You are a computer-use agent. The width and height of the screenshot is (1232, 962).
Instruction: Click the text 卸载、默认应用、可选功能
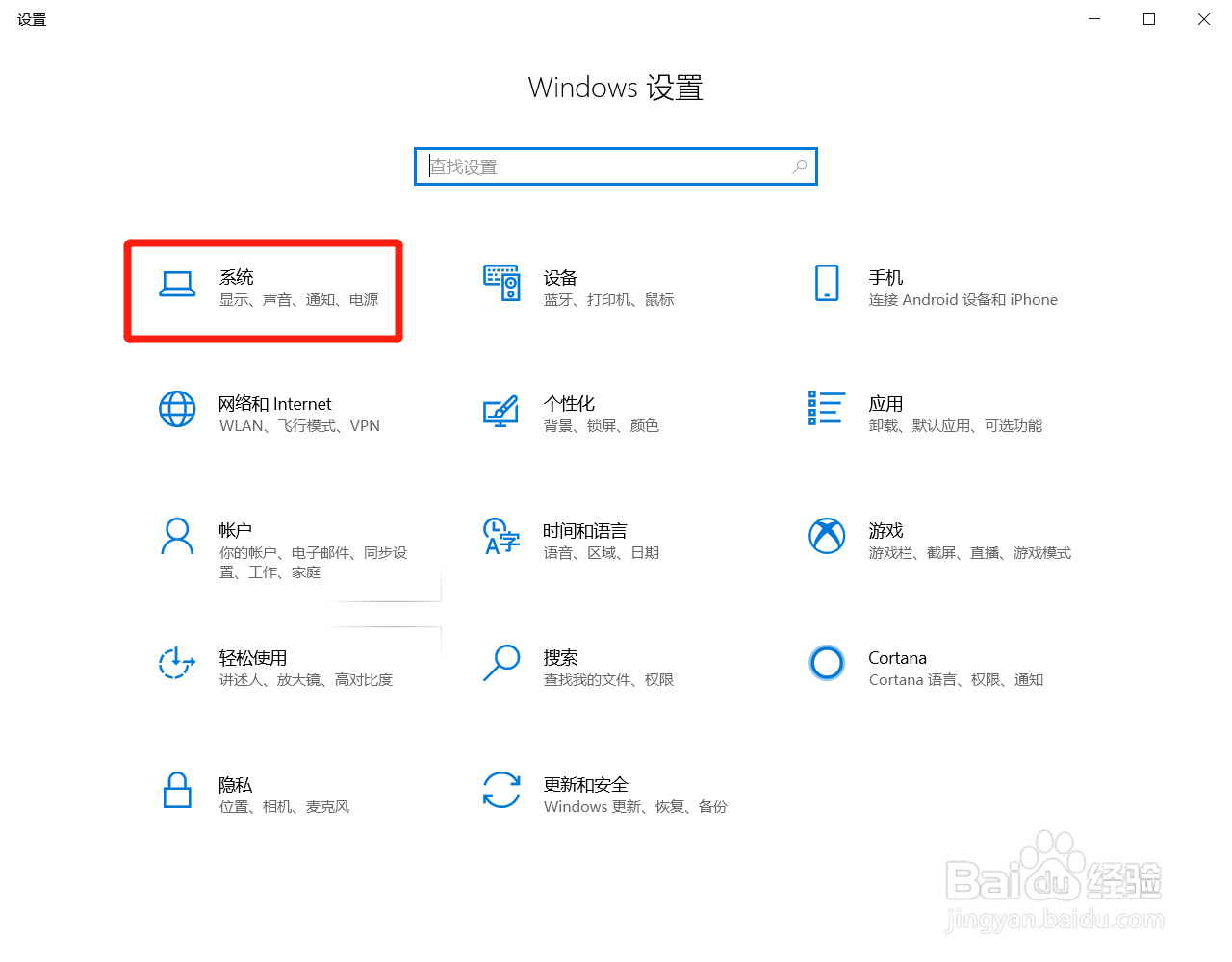click(x=956, y=426)
